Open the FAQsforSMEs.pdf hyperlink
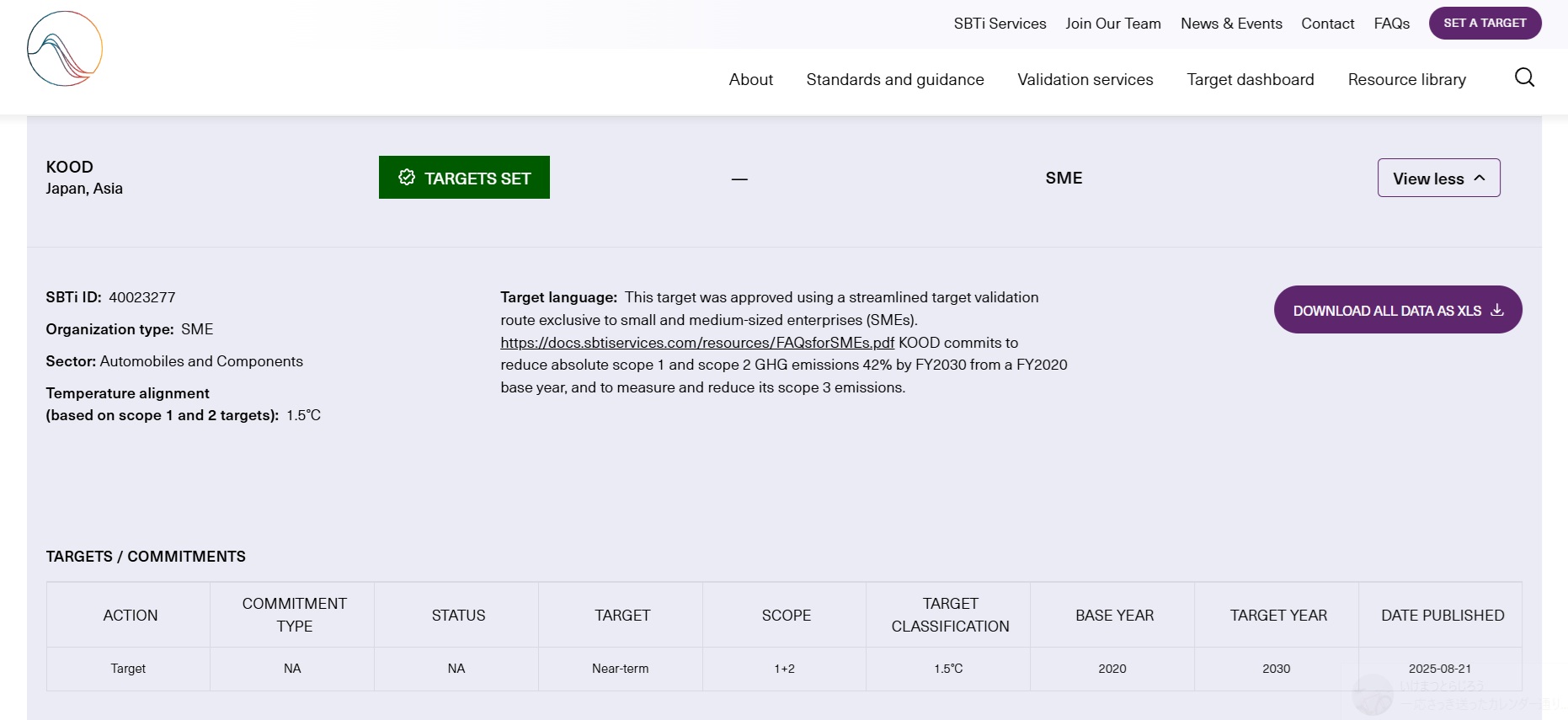The image size is (1568, 720). (697, 343)
